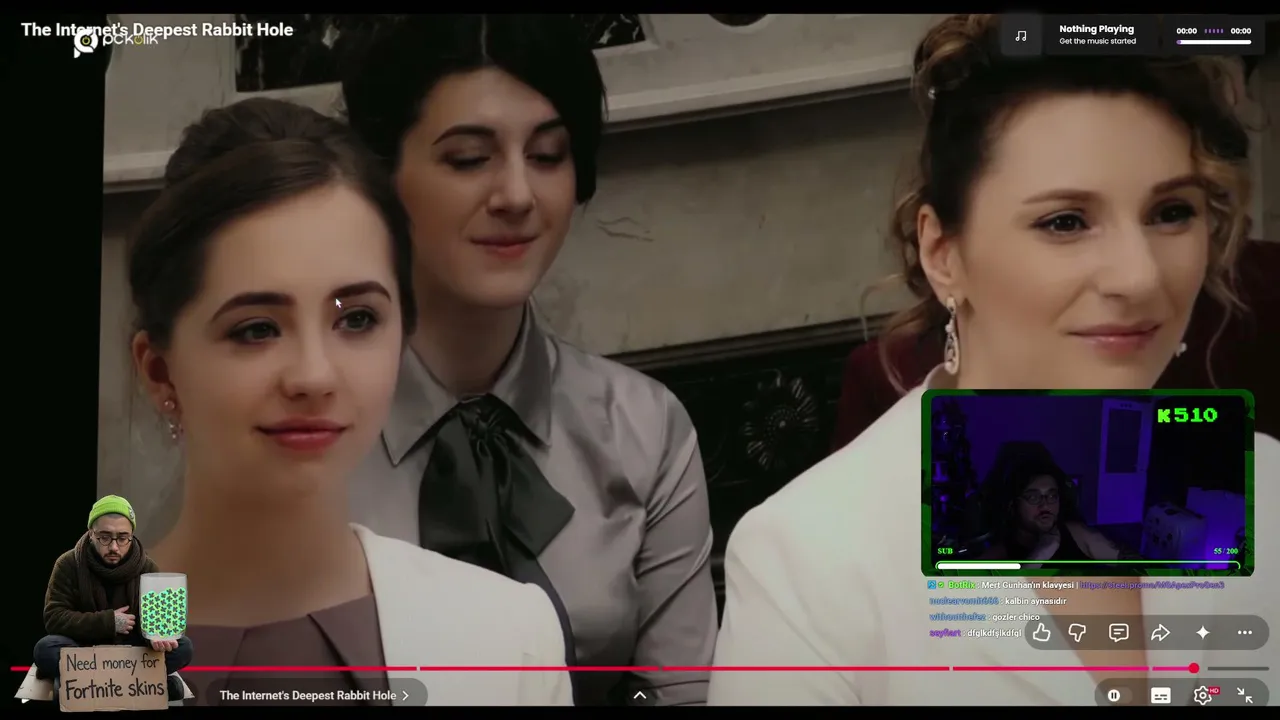Toggle subtitles with the captions icon

(1161, 695)
